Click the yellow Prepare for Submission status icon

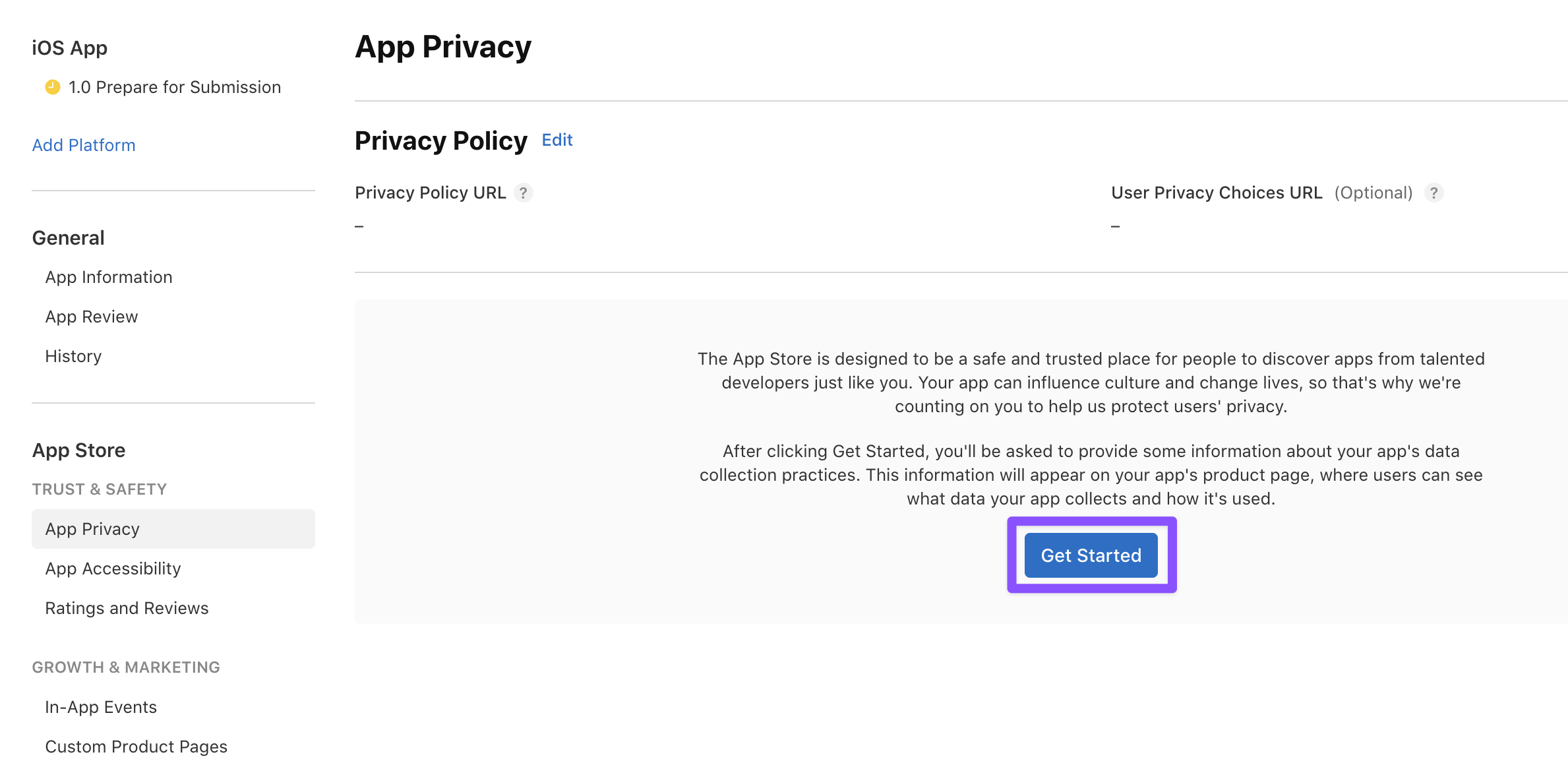click(53, 86)
